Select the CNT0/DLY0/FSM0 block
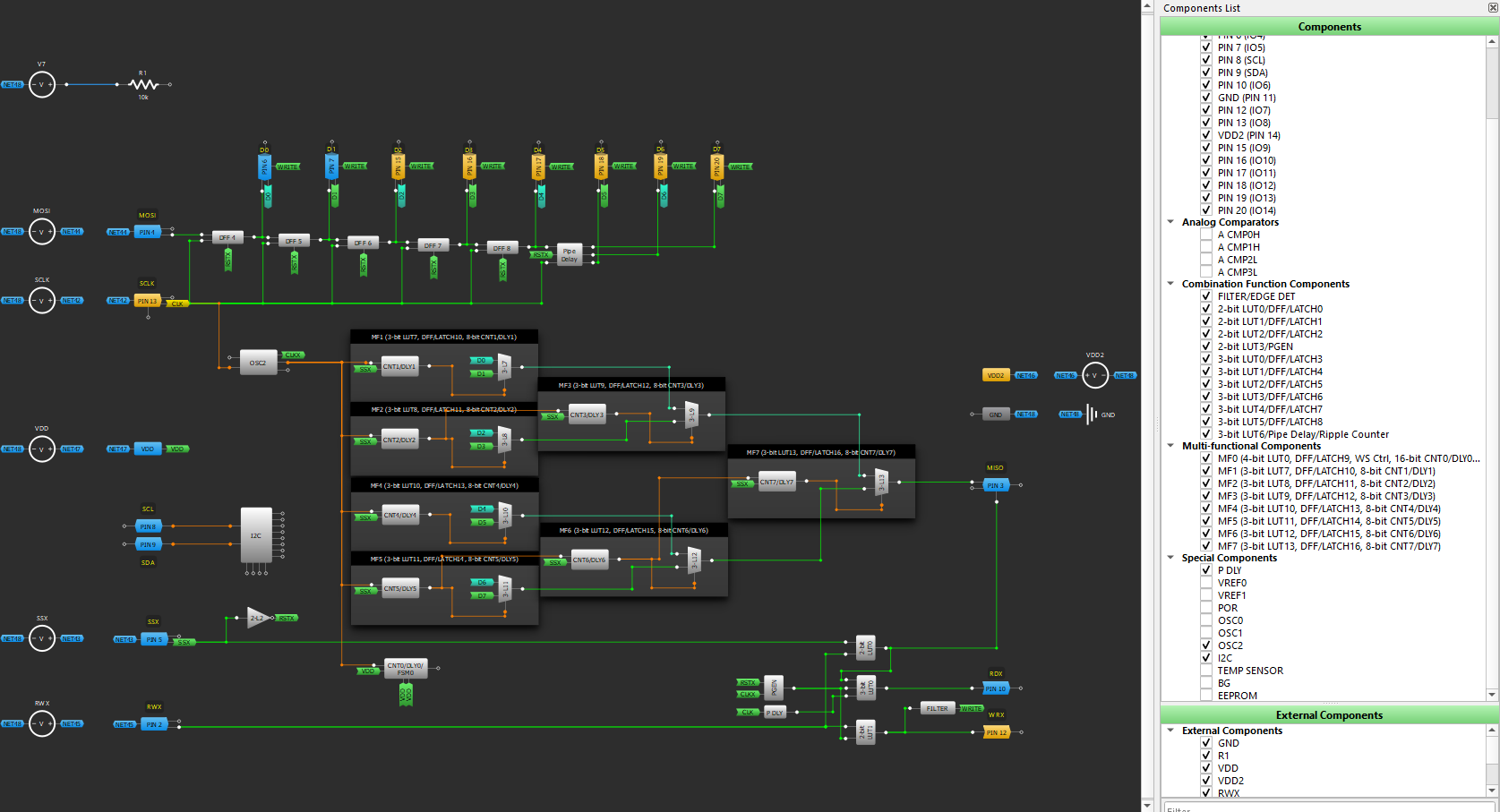This screenshot has width=1500, height=812. (406, 670)
